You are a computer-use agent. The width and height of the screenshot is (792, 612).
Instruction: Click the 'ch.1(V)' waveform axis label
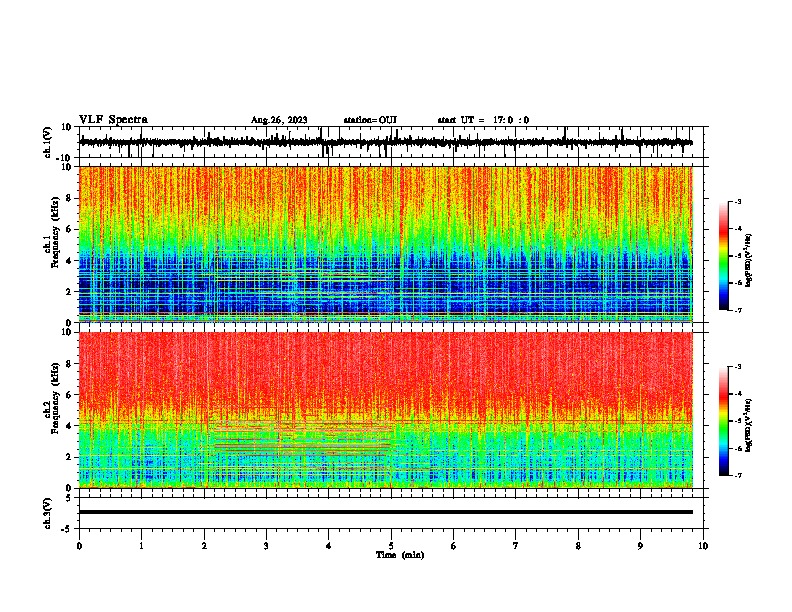48,142
